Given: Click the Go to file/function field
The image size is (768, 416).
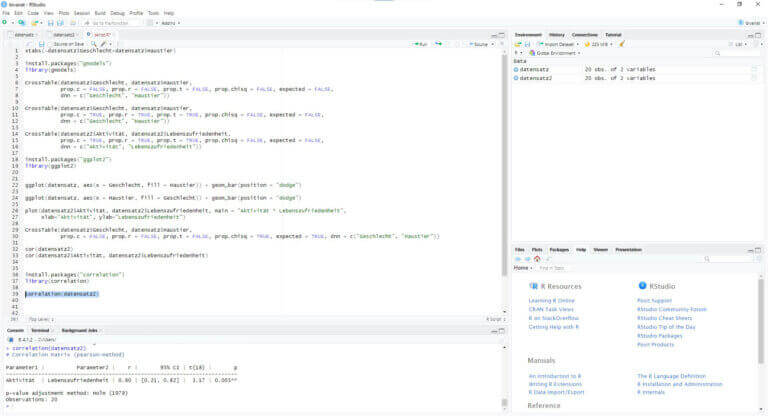Looking at the screenshot, I should point(110,23).
